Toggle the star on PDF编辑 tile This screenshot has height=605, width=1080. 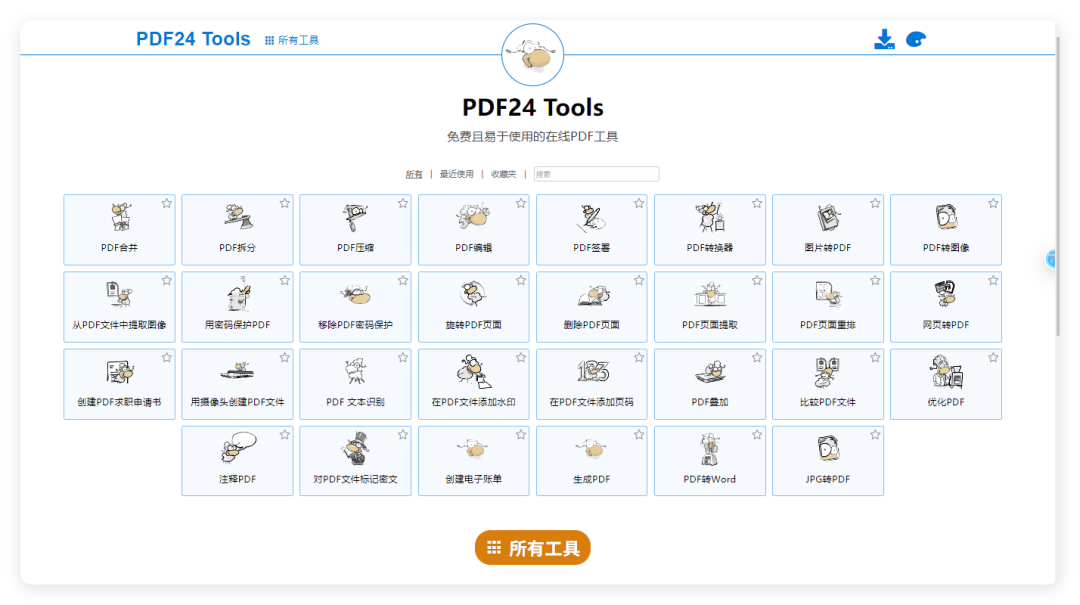pos(521,203)
